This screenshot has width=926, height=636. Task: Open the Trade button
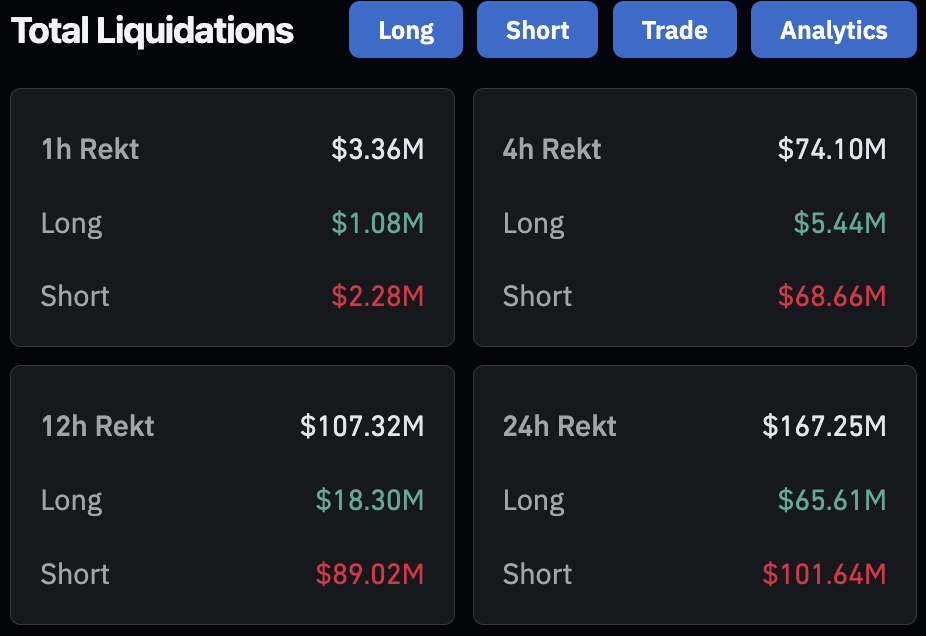click(x=675, y=30)
